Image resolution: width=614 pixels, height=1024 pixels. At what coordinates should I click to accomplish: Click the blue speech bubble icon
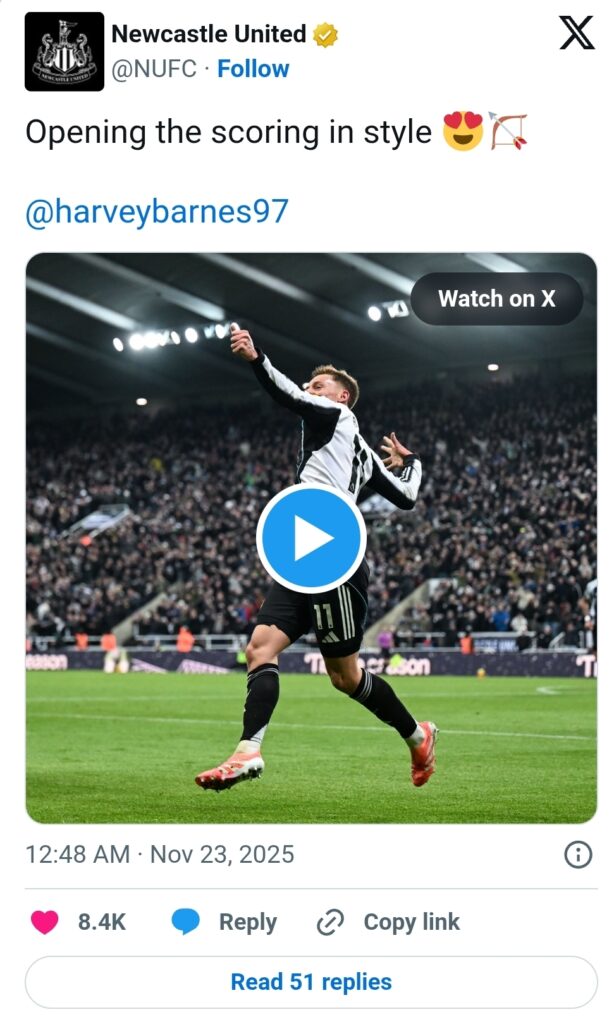point(185,922)
